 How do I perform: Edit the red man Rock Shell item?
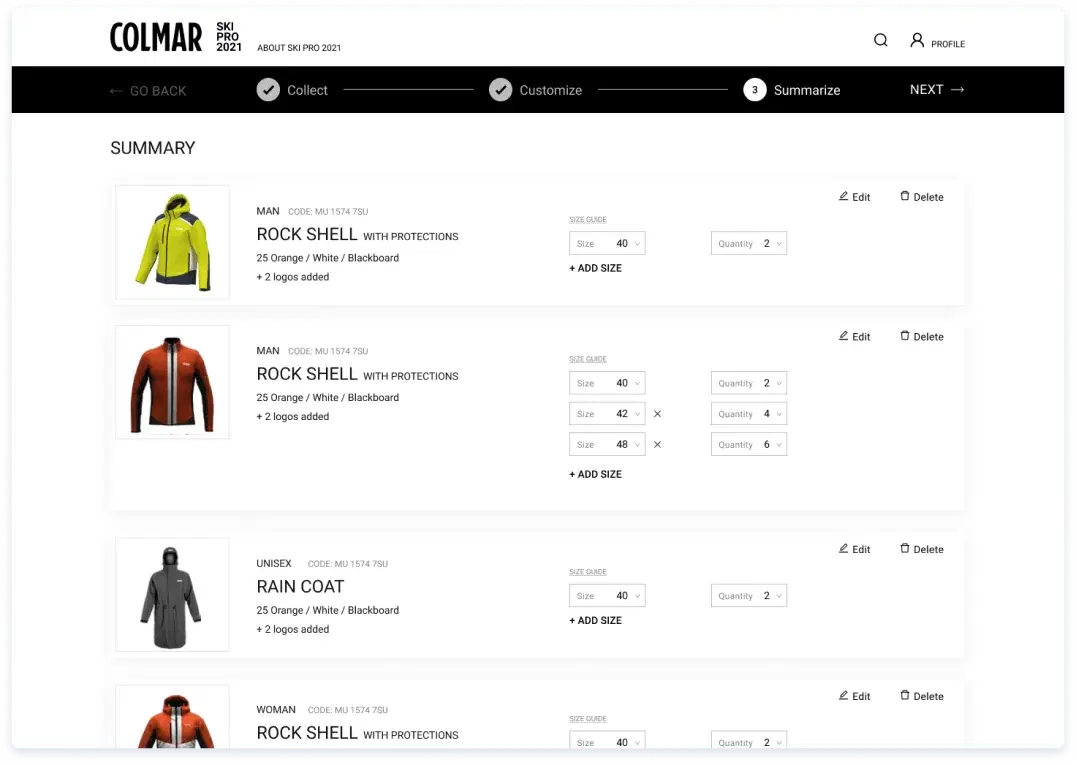pos(854,336)
